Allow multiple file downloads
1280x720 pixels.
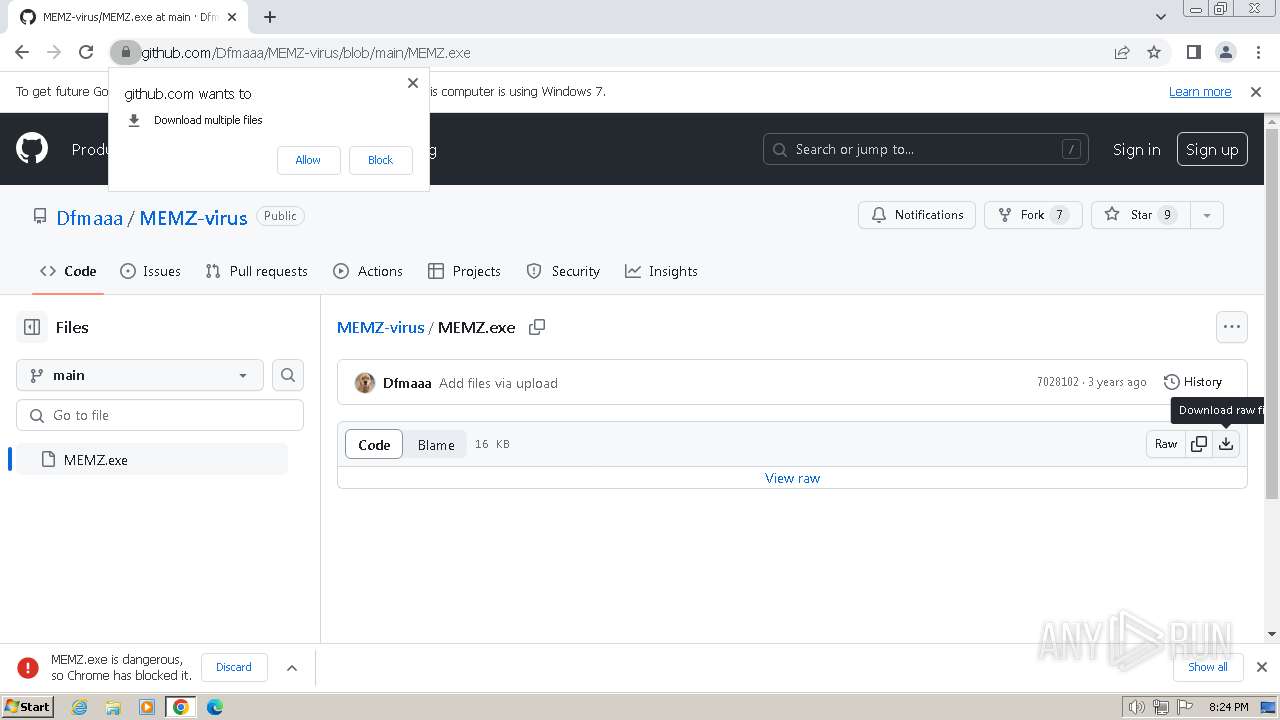[308, 160]
